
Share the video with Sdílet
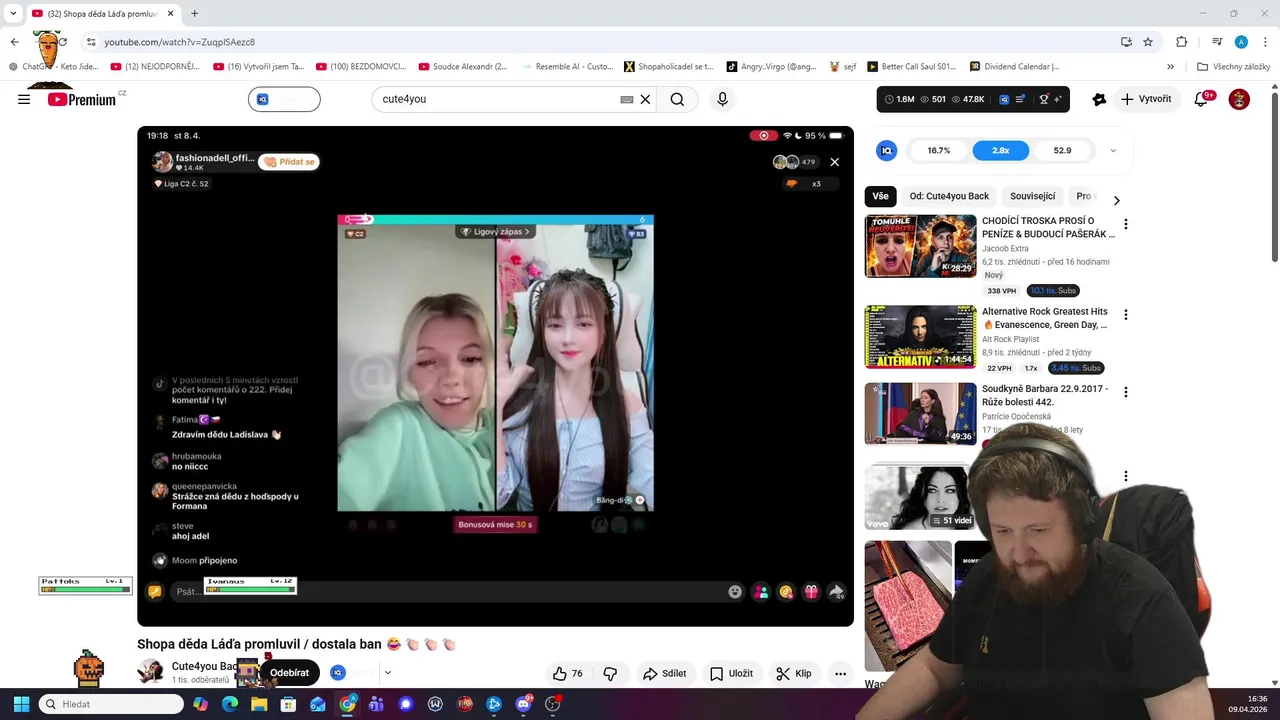[x=664, y=673]
